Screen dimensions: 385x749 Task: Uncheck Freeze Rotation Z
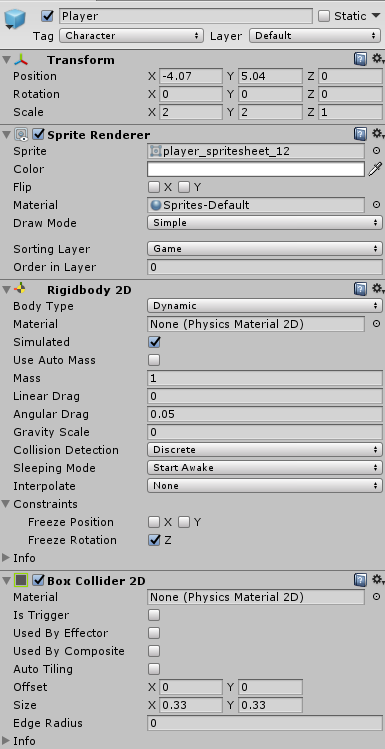(154, 540)
